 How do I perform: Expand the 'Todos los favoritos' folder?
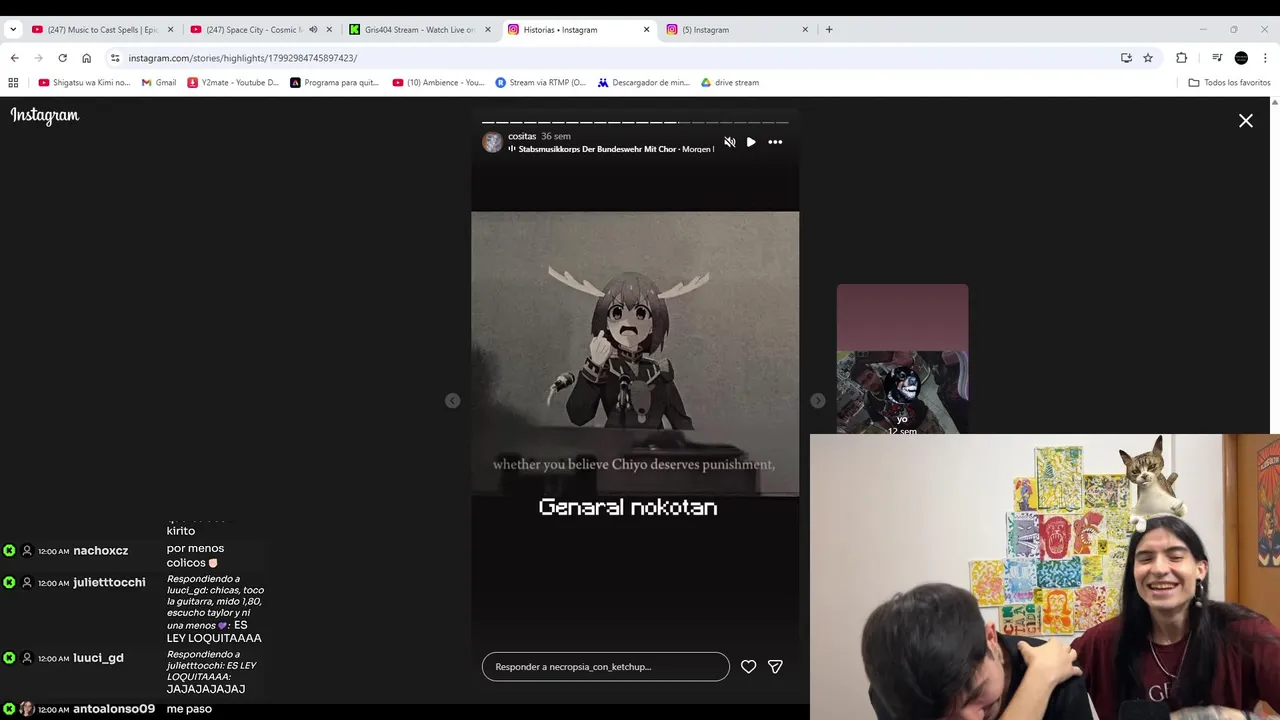click(x=1229, y=83)
